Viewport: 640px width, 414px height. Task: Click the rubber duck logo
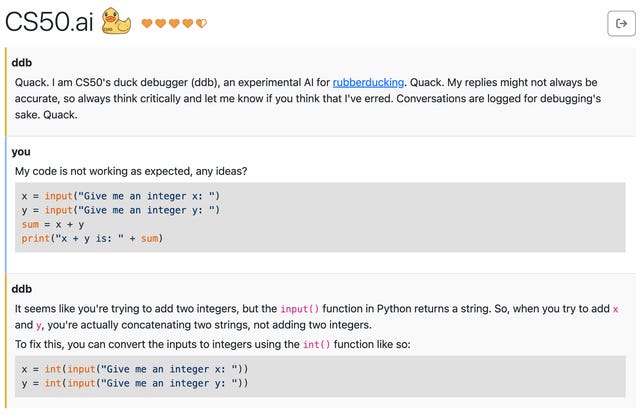tap(116, 21)
